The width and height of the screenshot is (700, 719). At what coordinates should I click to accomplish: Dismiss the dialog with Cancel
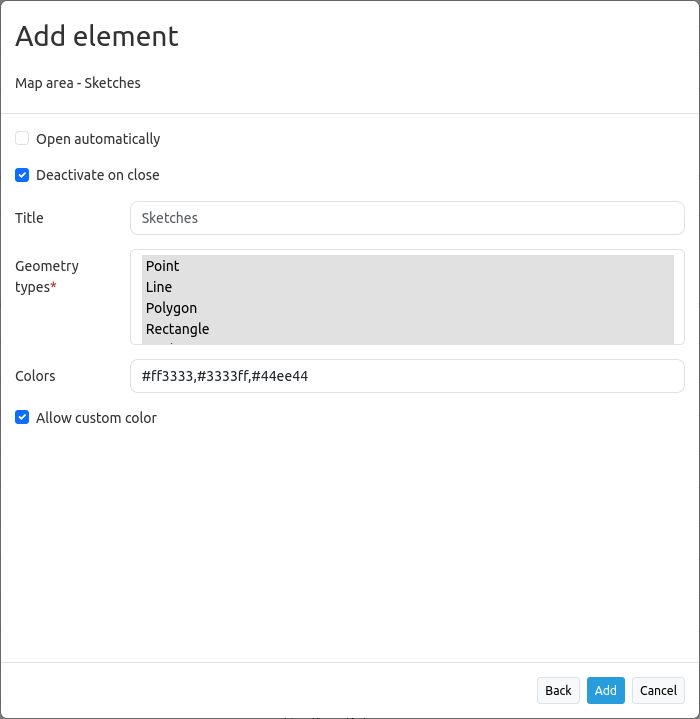(x=658, y=690)
